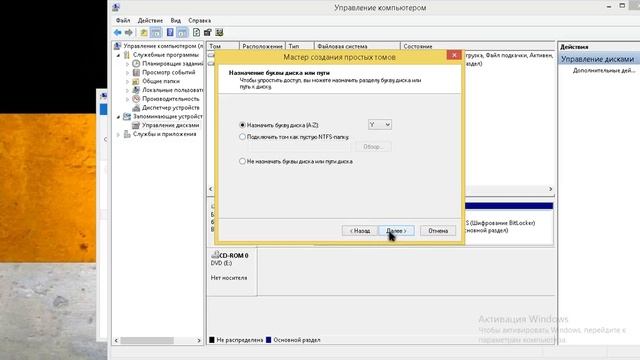Collapse the Запоминающие устройства node
This screenshot has width=640, height=360.
click(118, 117)
